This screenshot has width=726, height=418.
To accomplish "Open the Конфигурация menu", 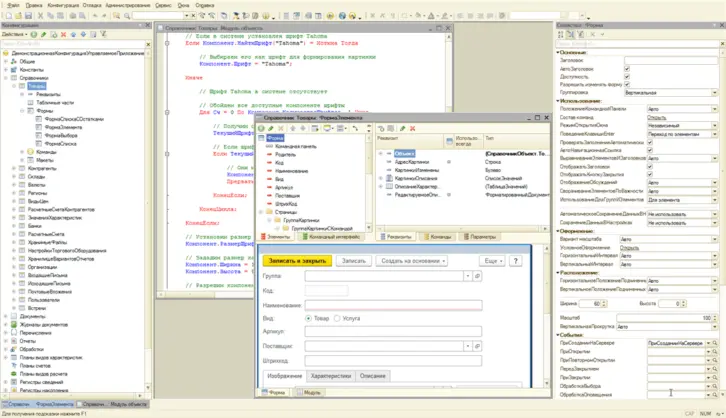I will coord(61,5).
